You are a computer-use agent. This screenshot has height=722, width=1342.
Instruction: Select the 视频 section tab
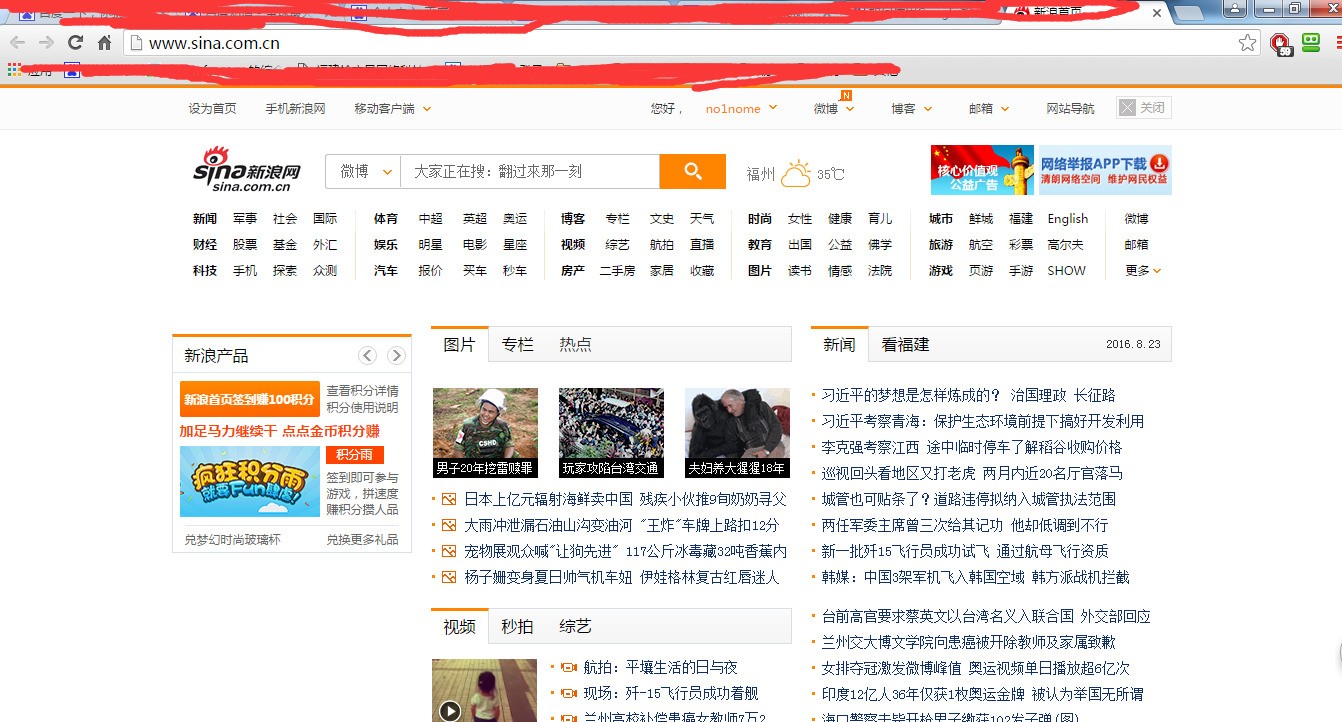(460, 627)
